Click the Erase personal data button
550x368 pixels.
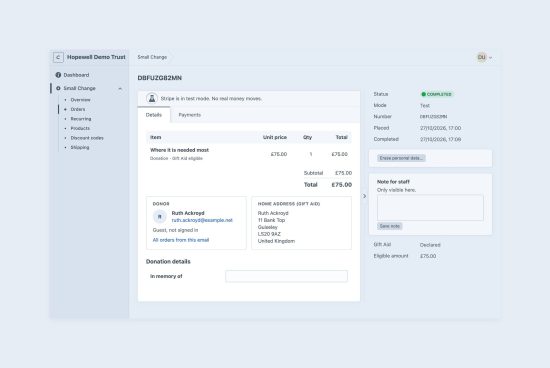(x=401, y=158)
